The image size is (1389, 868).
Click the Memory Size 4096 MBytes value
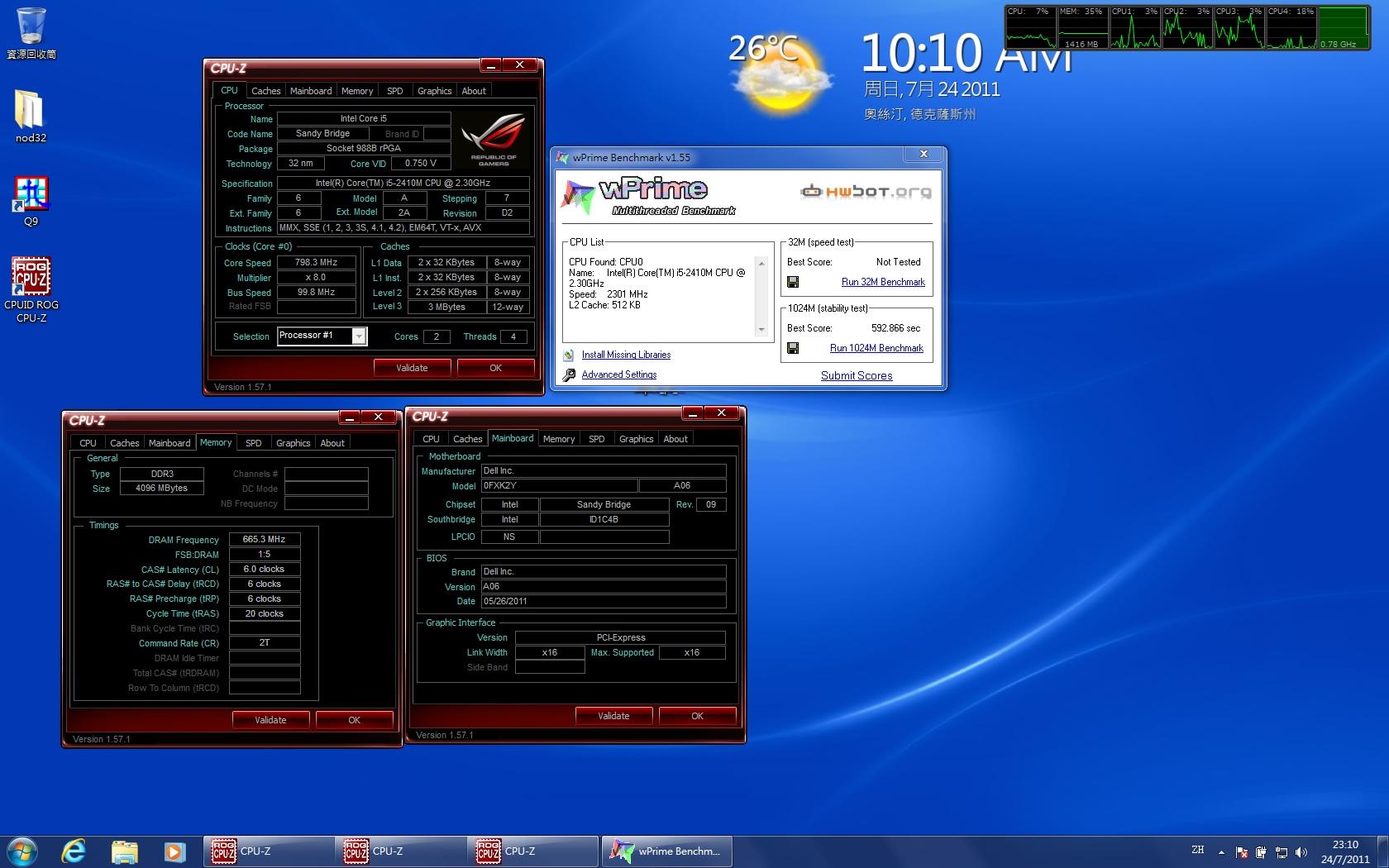coord(162,488)
